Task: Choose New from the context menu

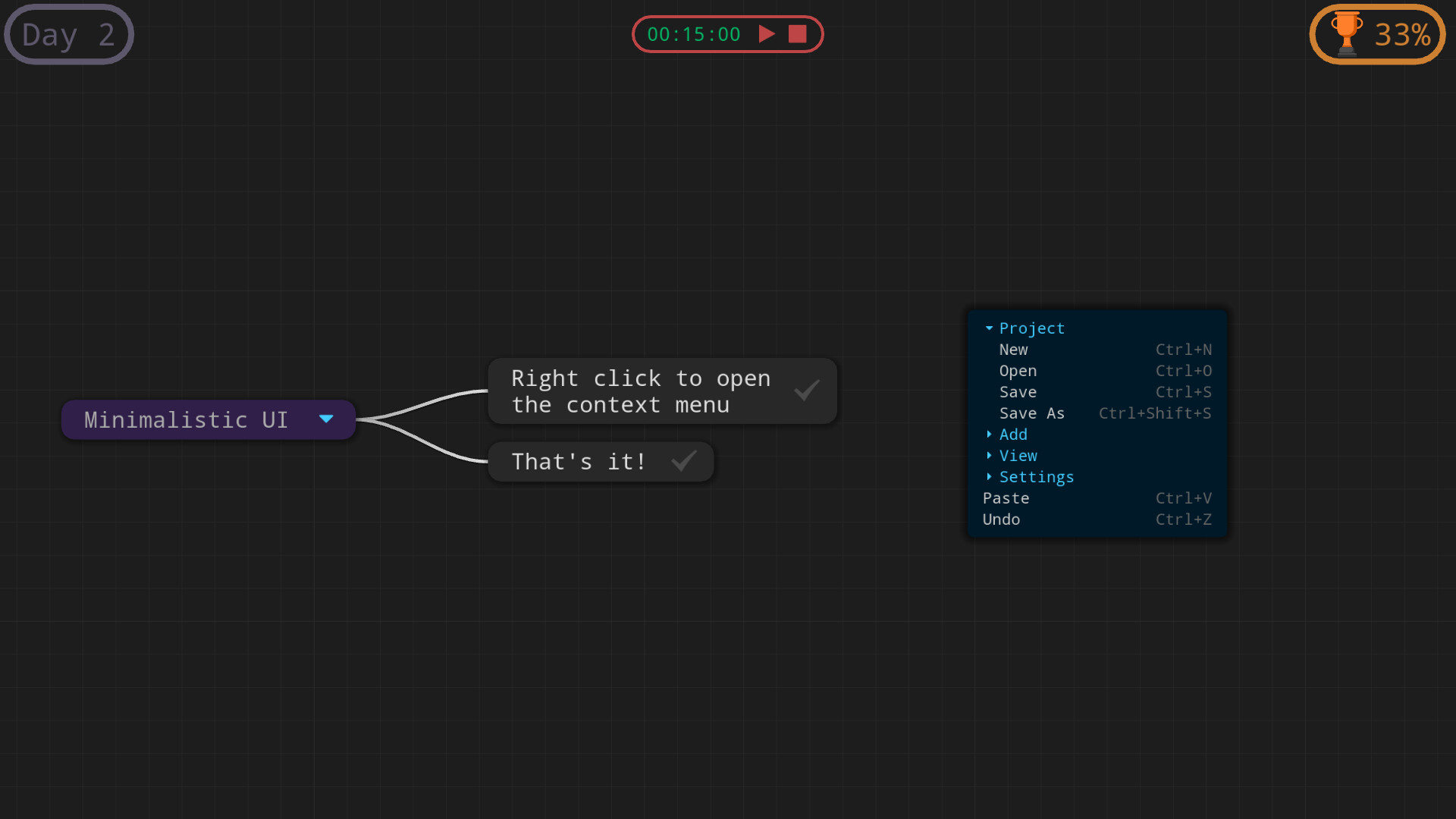Action: [1097, 350]
